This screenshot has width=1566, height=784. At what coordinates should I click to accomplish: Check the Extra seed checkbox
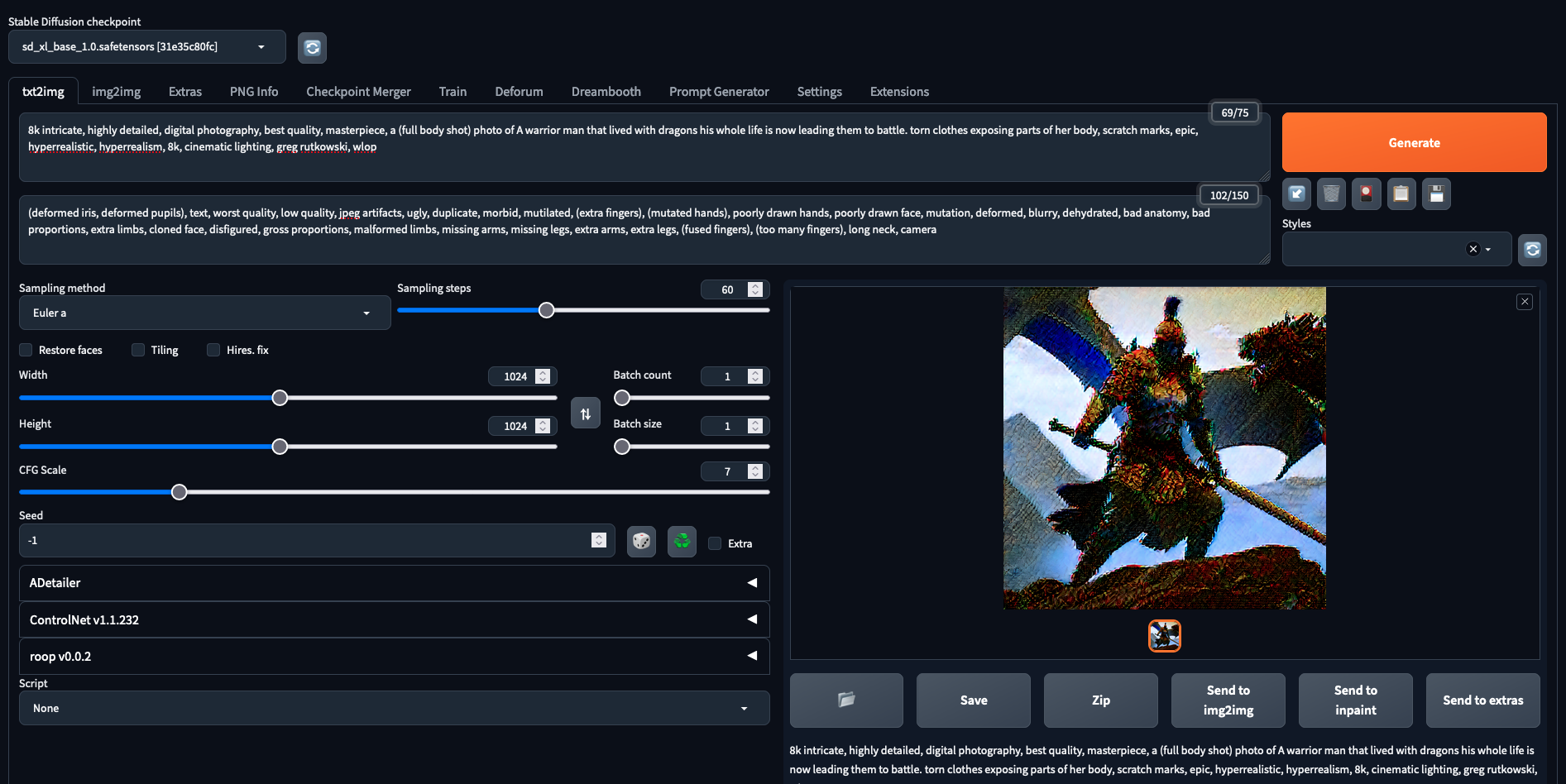716,543
